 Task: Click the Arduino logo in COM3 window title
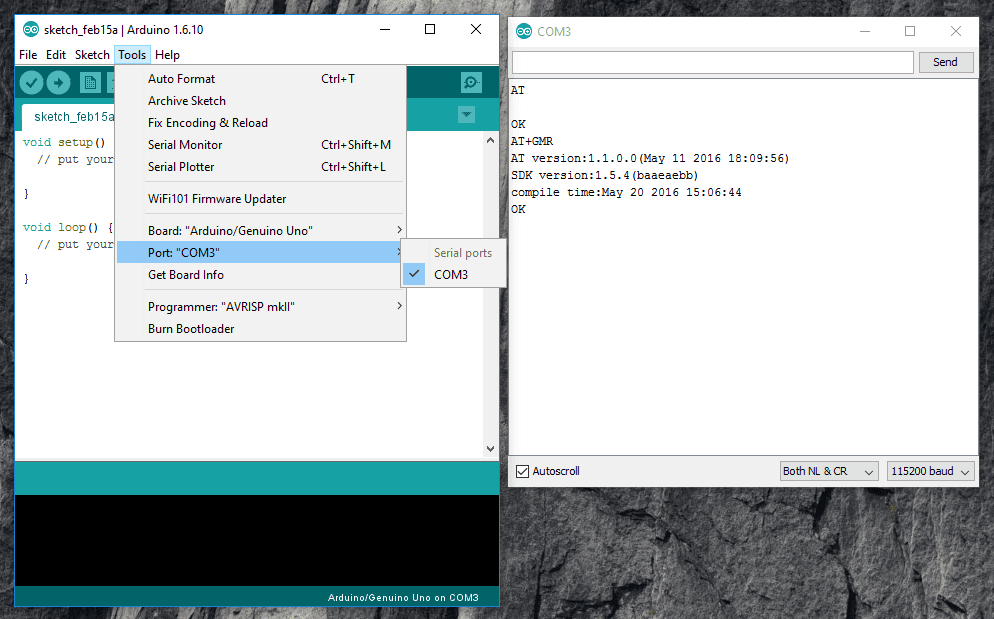pos(524,32)
